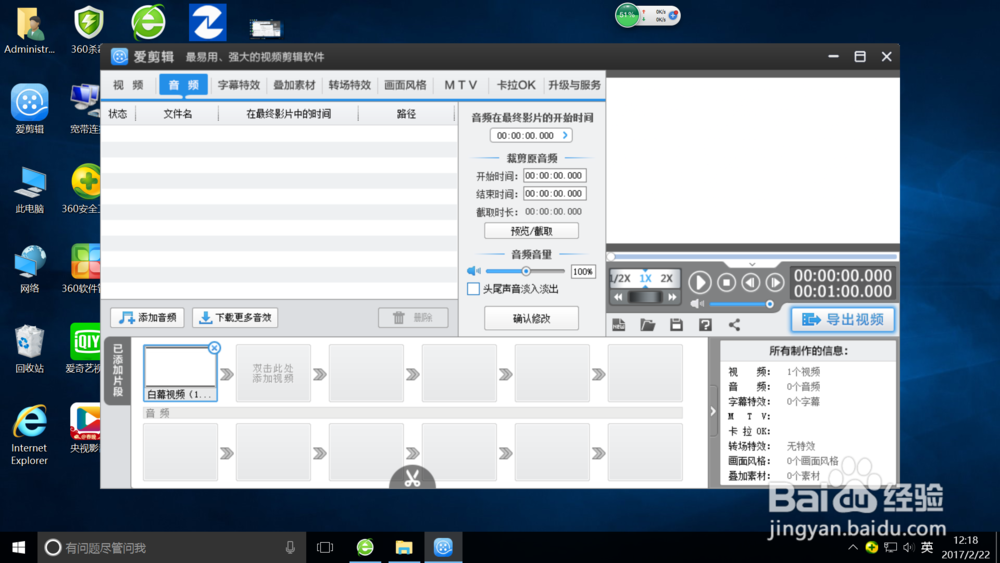Click the scissors cut icon
Image resolution: width=1000 pixels, height=563 pixels.
pos(412,478)
